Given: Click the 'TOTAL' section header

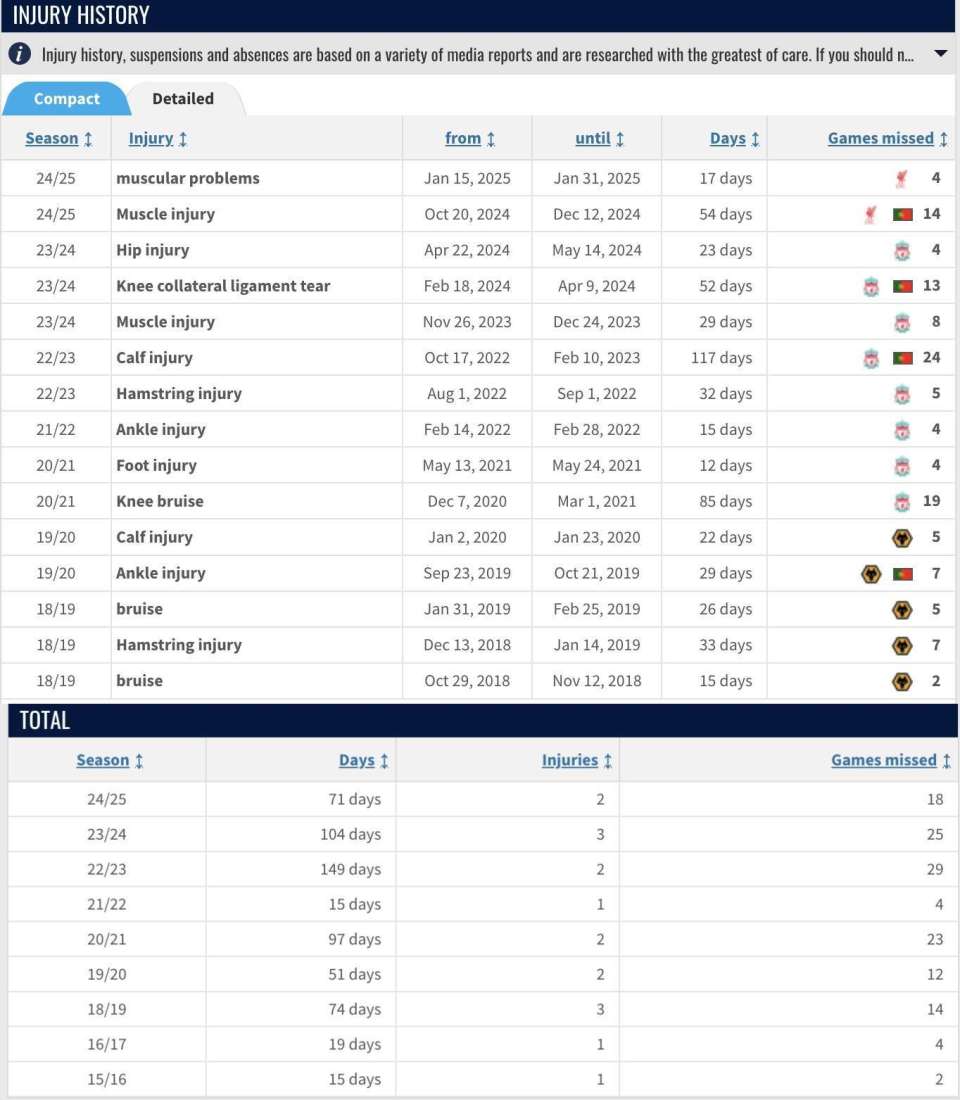Looking at the screenshot, I should 44,720.
